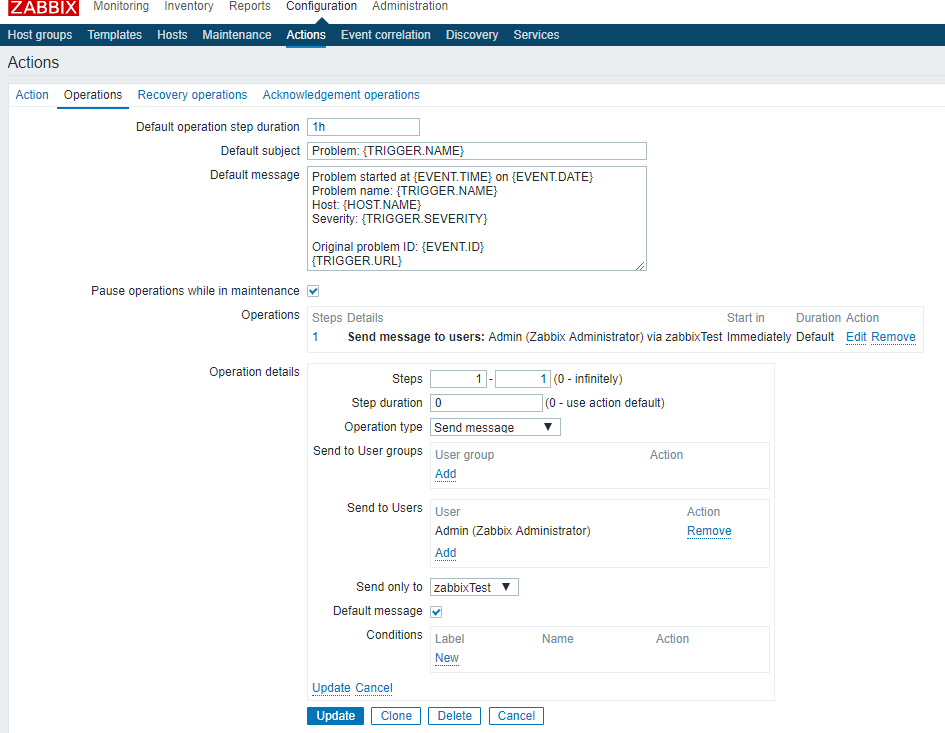Go to Maintenance section
The height and width of the screenshot is (733, 945).
[x=237, y=35]
